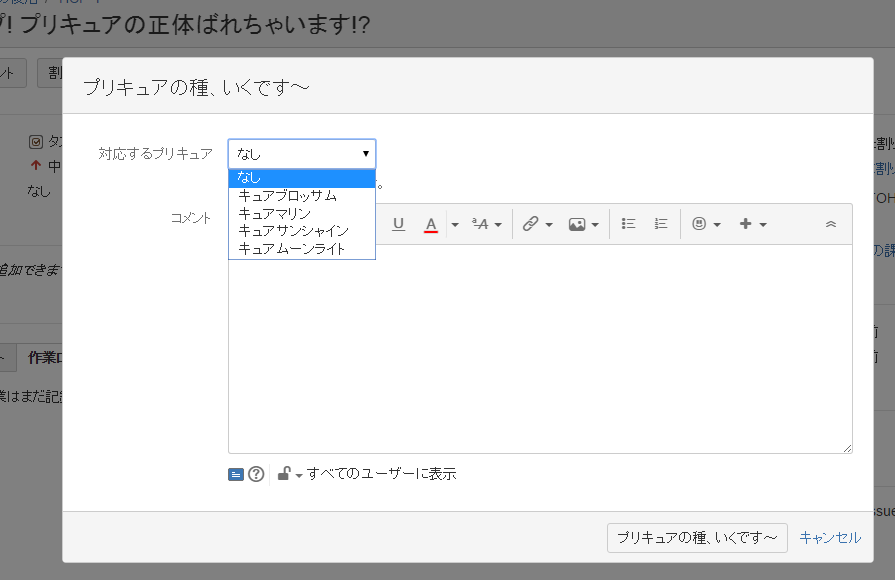Click the plus icon for more formatting options
Viewport: 895px width, 580px height.
click(x=748, y=223)
